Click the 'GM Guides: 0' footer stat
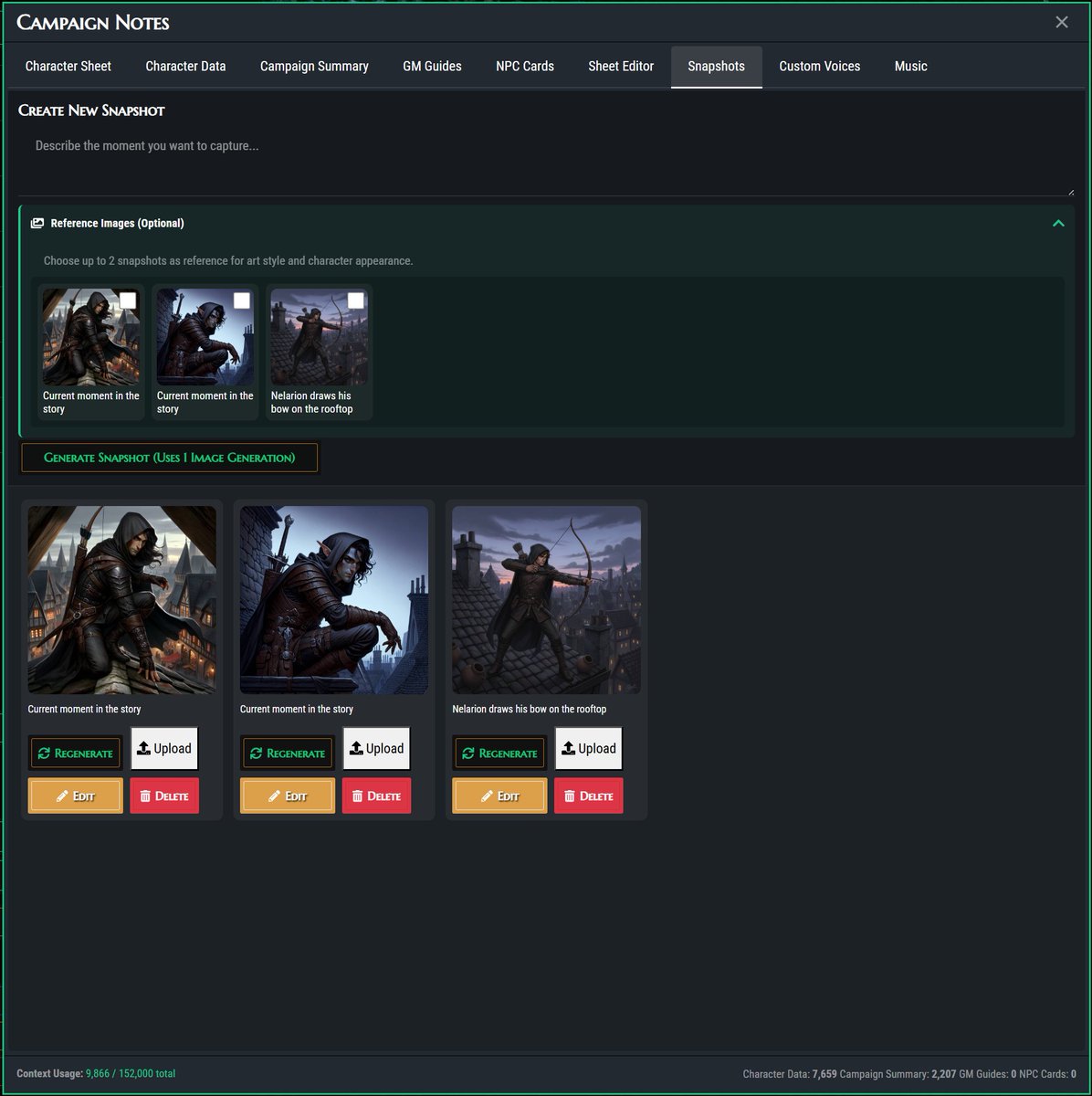Image resolution: width=1092 pixels, height=1096 pixels. click(x=988, y=1074)
